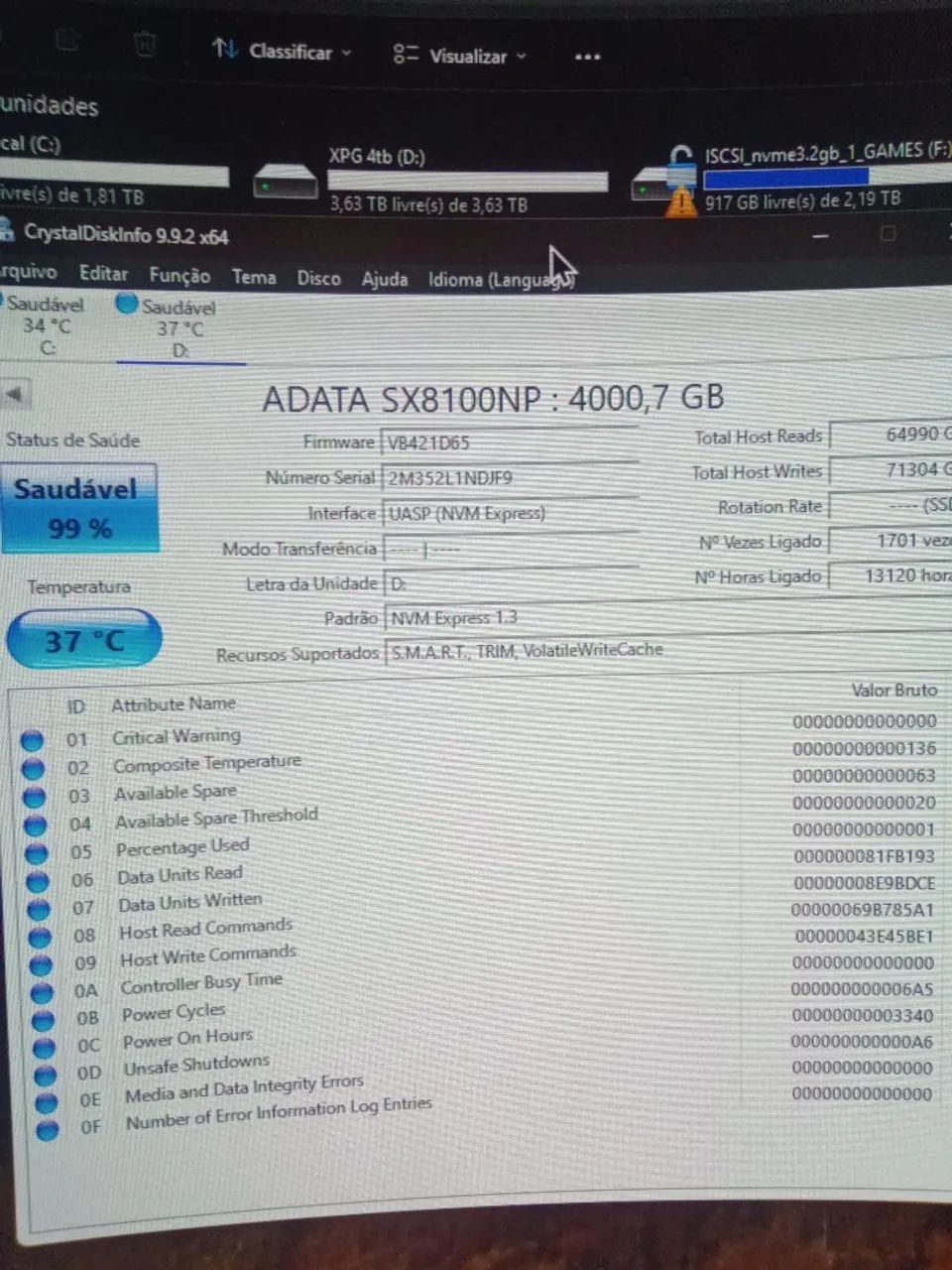The height and width of the screenshot is (1270, 952).
Task: Click the Visualizar layout icon
Action: [406, 54]
